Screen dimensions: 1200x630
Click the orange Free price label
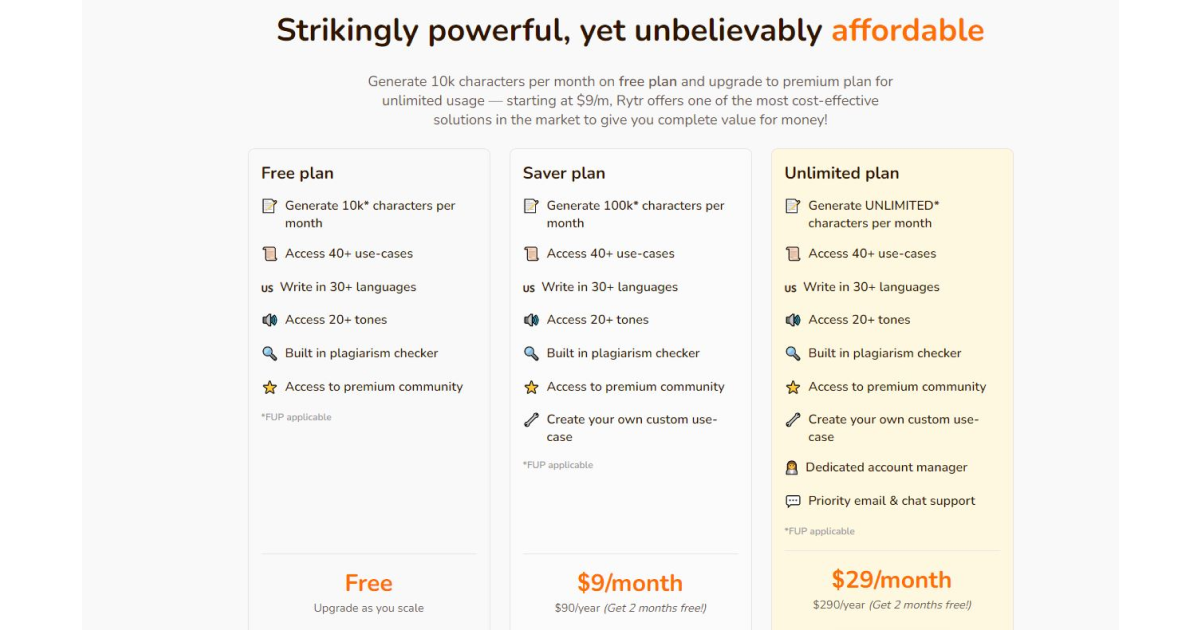(x=368, y=583)
